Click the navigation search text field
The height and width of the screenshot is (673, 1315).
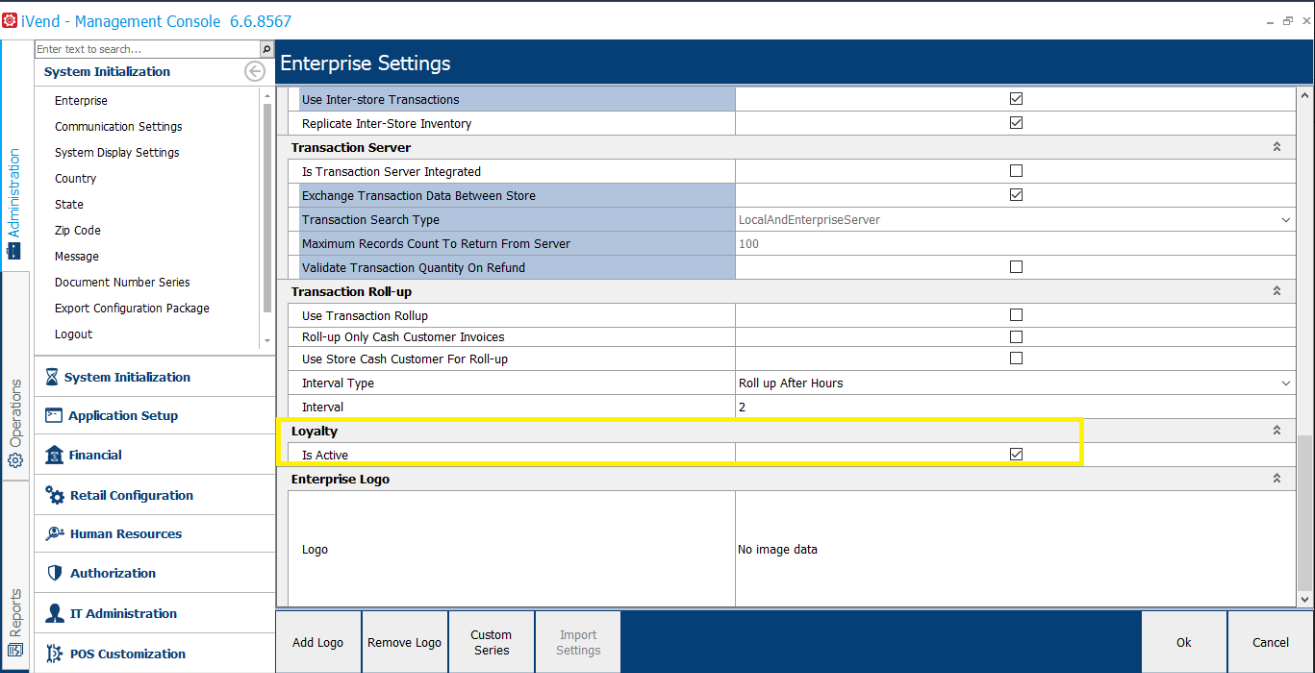147,49
